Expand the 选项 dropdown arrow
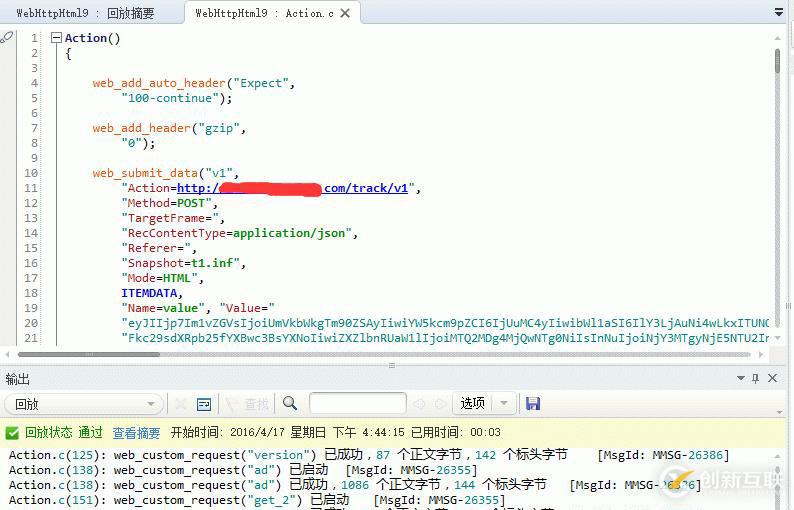Screen dimensions: 794x510 tap(504, 404)
